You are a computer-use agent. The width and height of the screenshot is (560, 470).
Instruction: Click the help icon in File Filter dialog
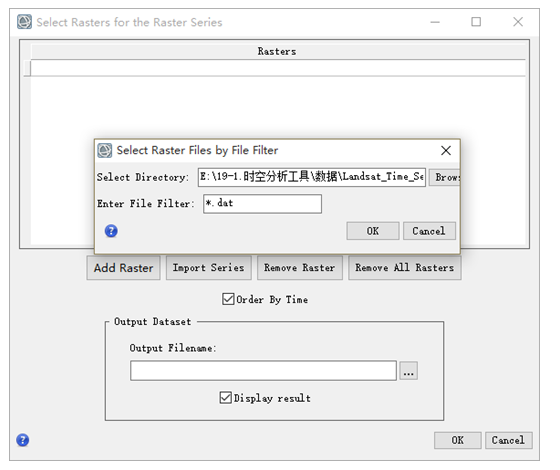(x=111, y=231)
